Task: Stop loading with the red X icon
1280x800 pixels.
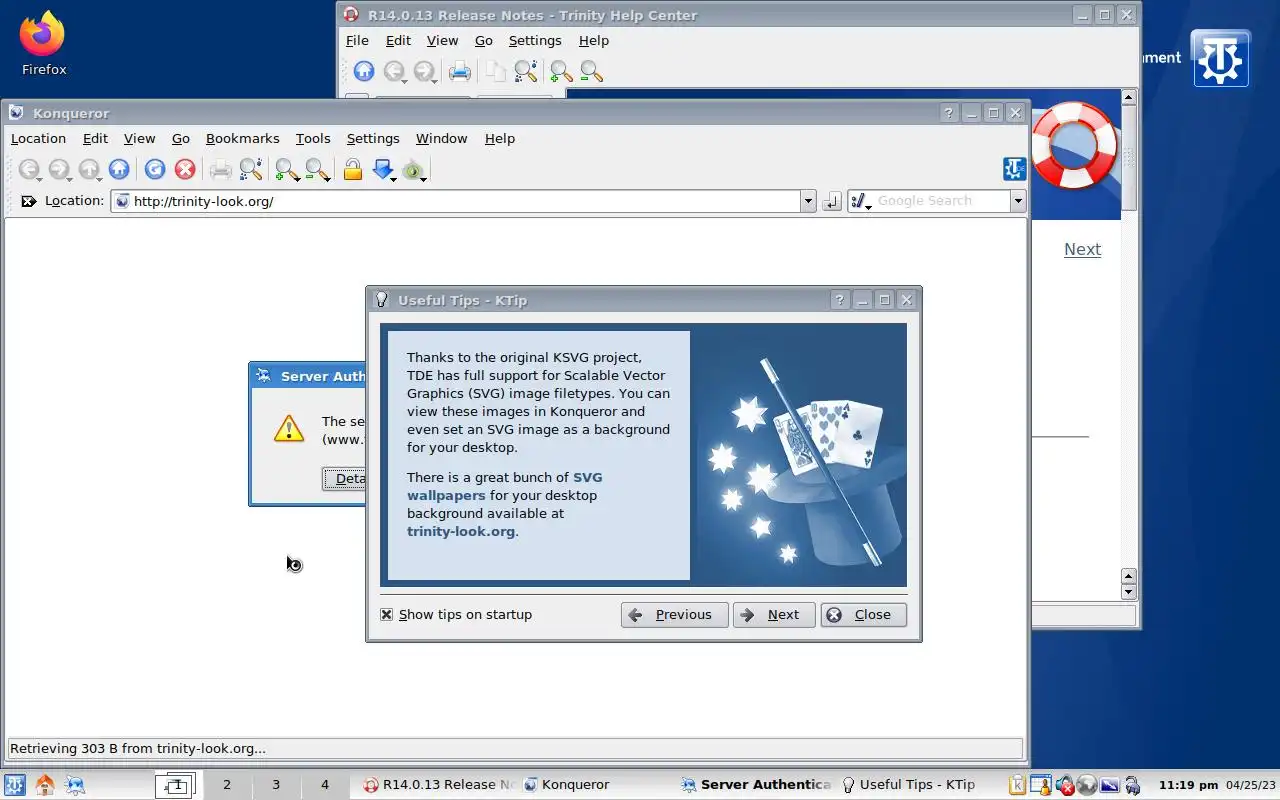Action: pyautogui.click(x=185, y=169)
